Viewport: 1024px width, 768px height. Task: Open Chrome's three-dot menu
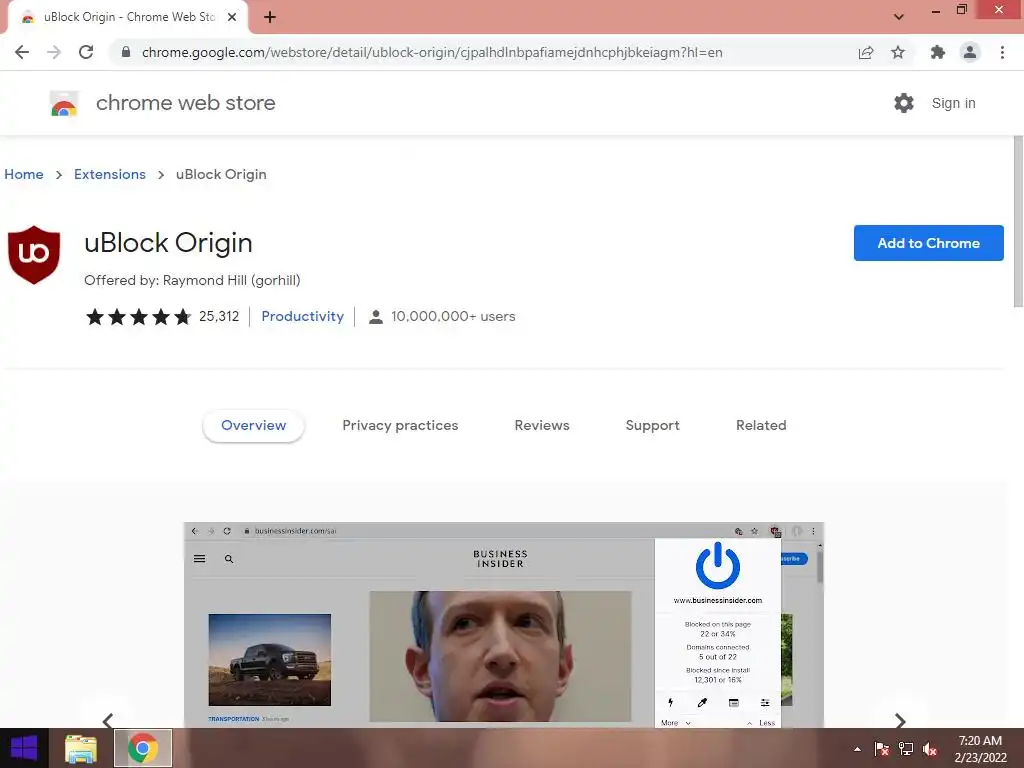pyautogui.click(x=1002, y=52)
